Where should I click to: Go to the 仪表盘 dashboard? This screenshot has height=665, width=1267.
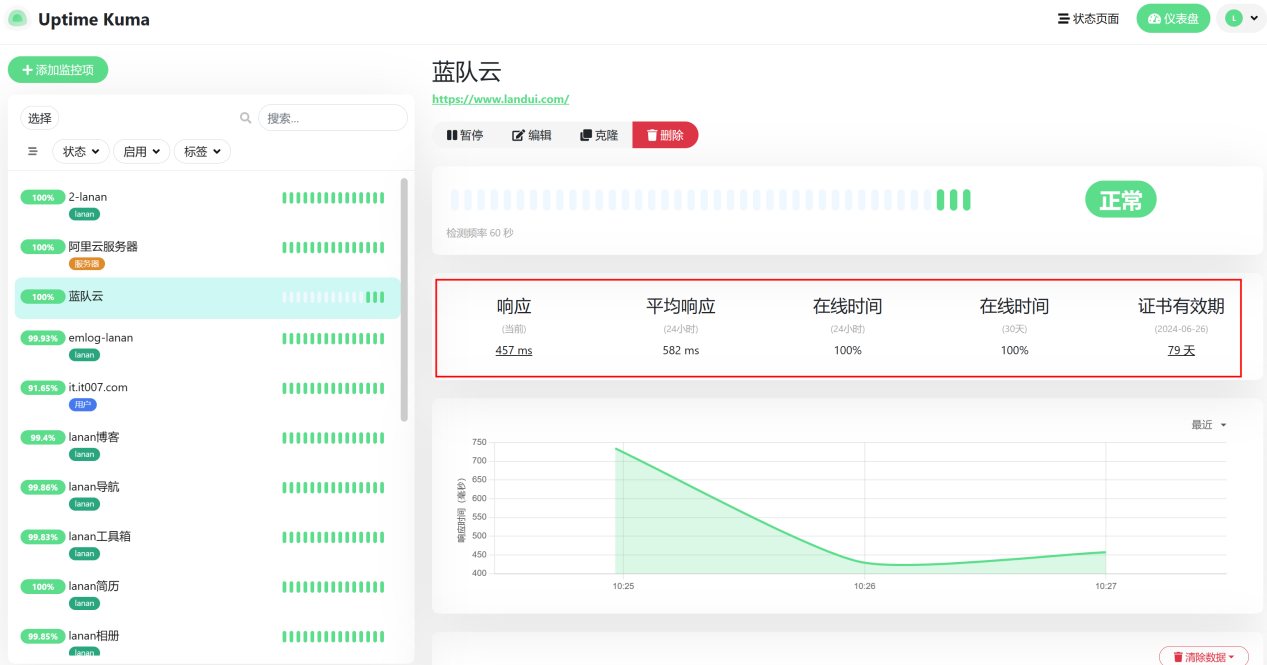(x=1173, y=19)
